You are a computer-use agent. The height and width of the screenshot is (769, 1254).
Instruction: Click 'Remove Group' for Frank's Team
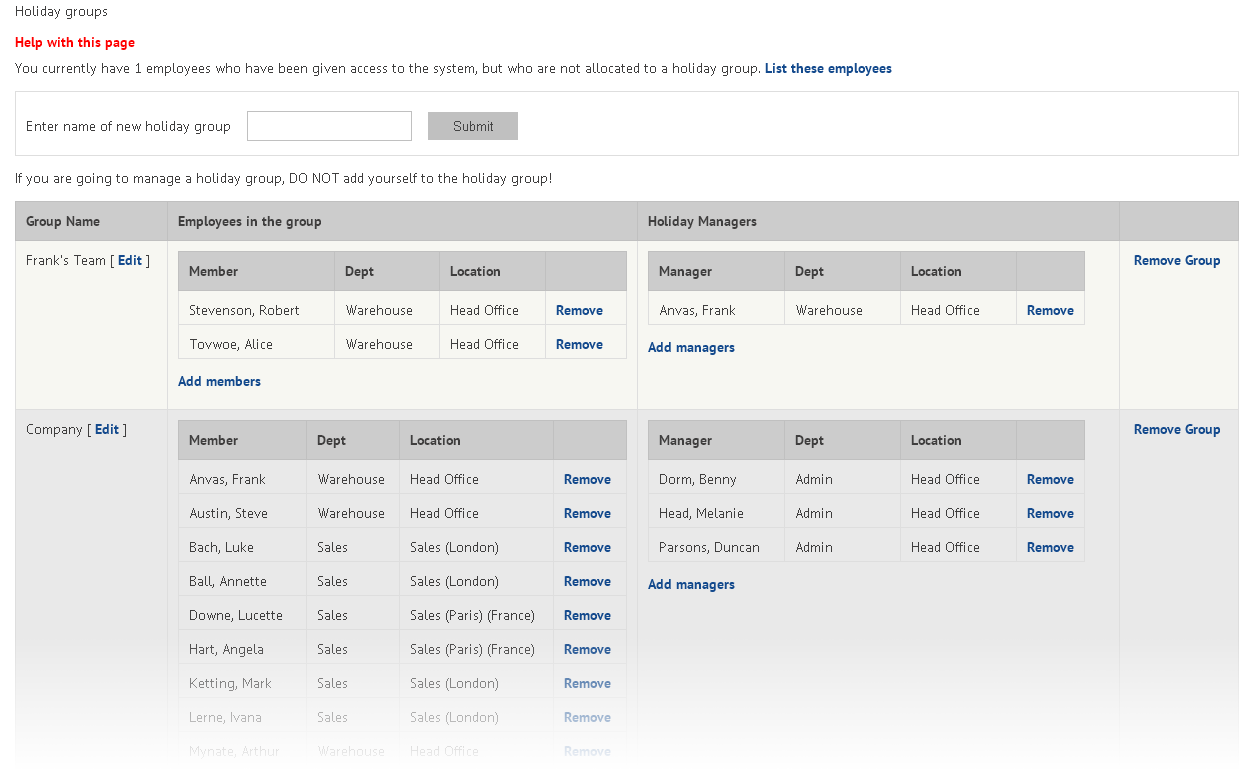pyautogui.click(x=1177, y=260)
